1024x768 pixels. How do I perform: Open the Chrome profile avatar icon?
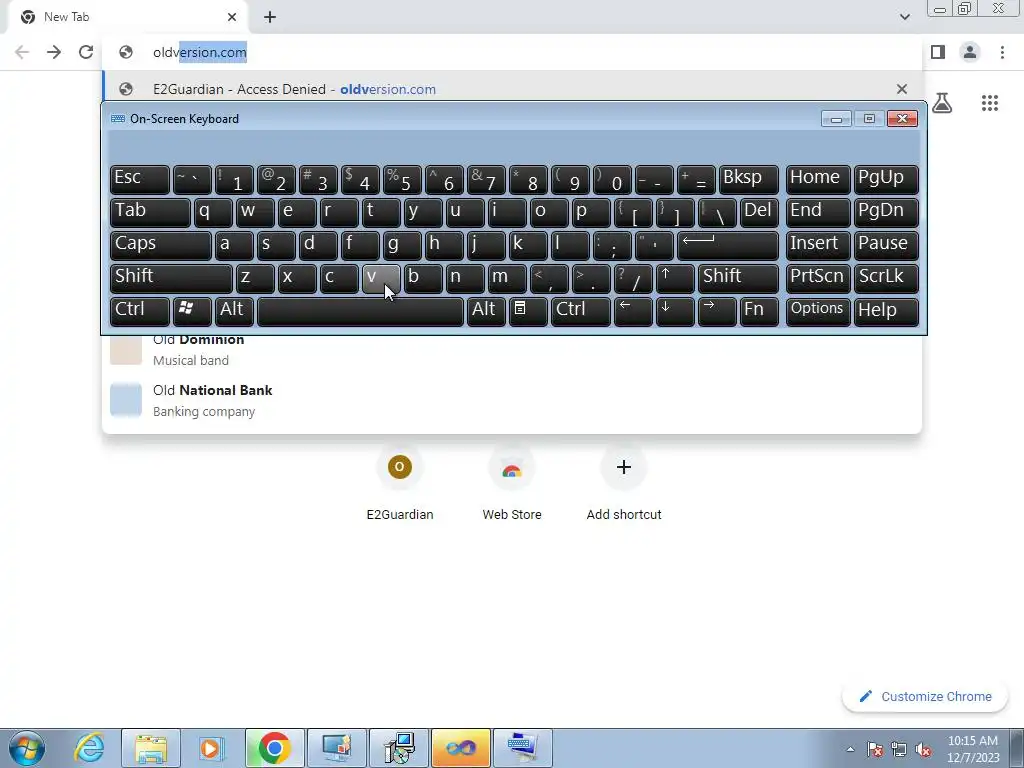coord(970,52)
